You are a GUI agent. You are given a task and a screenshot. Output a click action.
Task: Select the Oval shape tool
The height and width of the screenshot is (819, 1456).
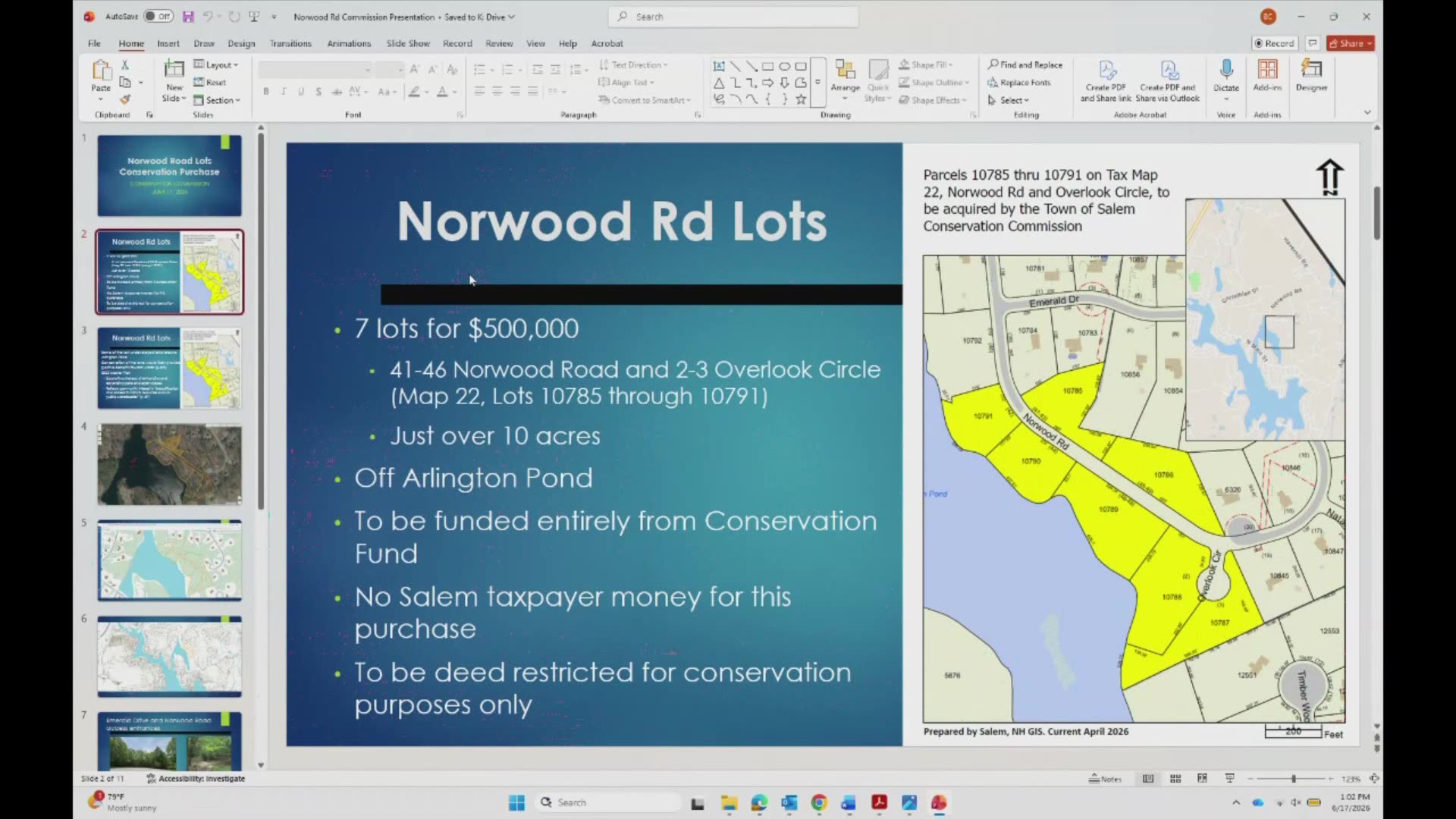pyautogui.click(x=784, y=67)
